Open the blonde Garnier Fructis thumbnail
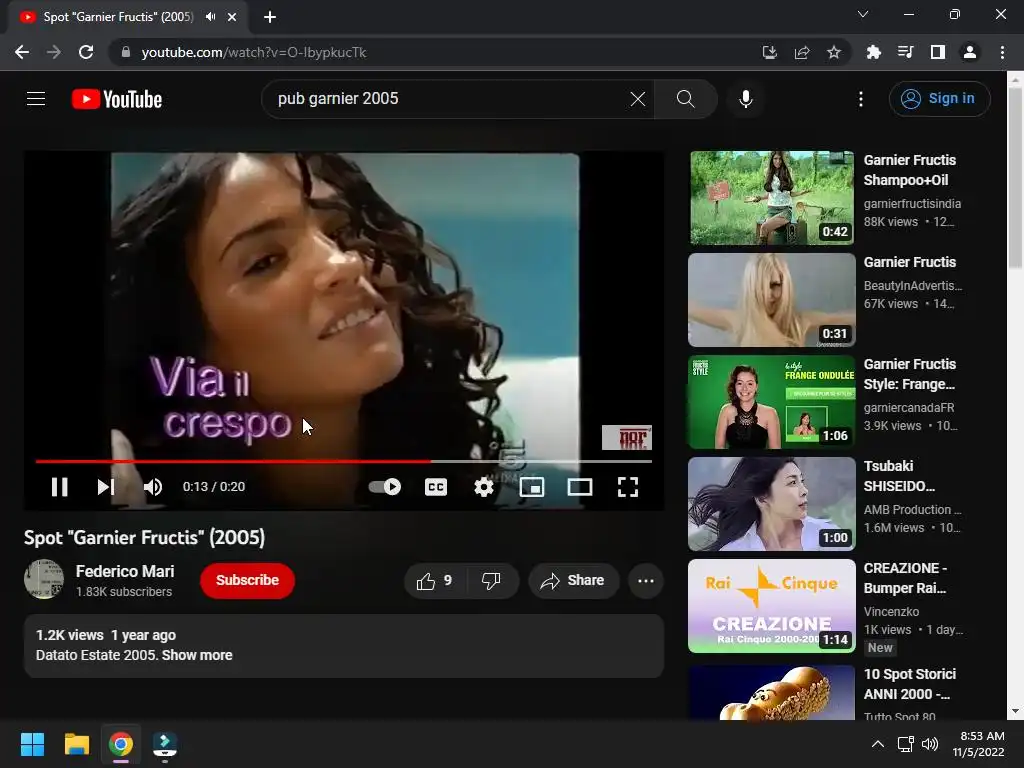The width and height of the screenshot is (1024, 768). pos(772,300)
